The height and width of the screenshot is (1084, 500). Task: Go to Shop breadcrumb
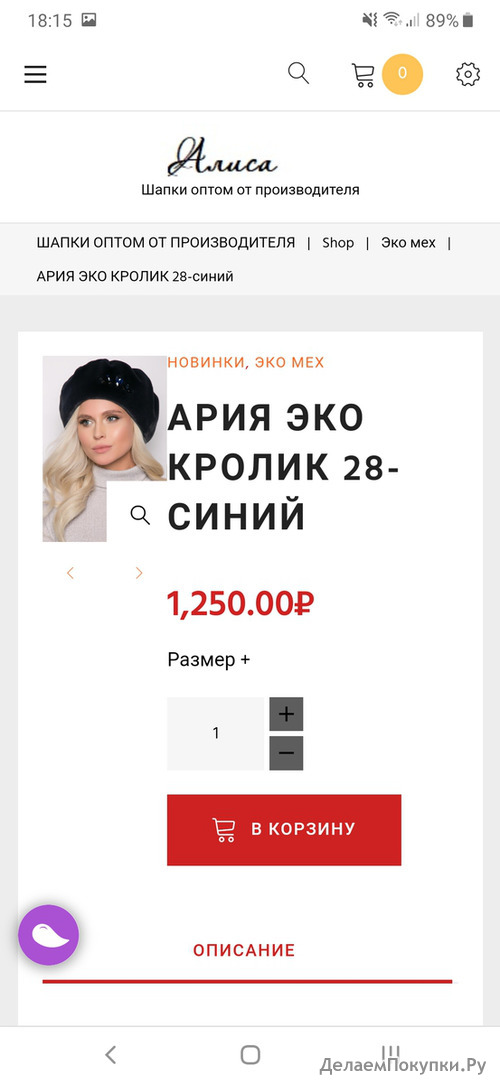click(338, 243)
